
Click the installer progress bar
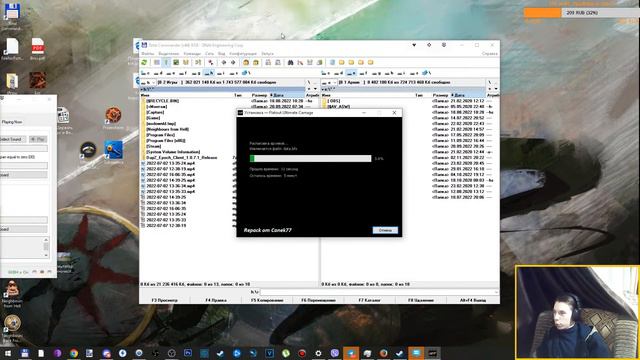click(x=310, y=158)
